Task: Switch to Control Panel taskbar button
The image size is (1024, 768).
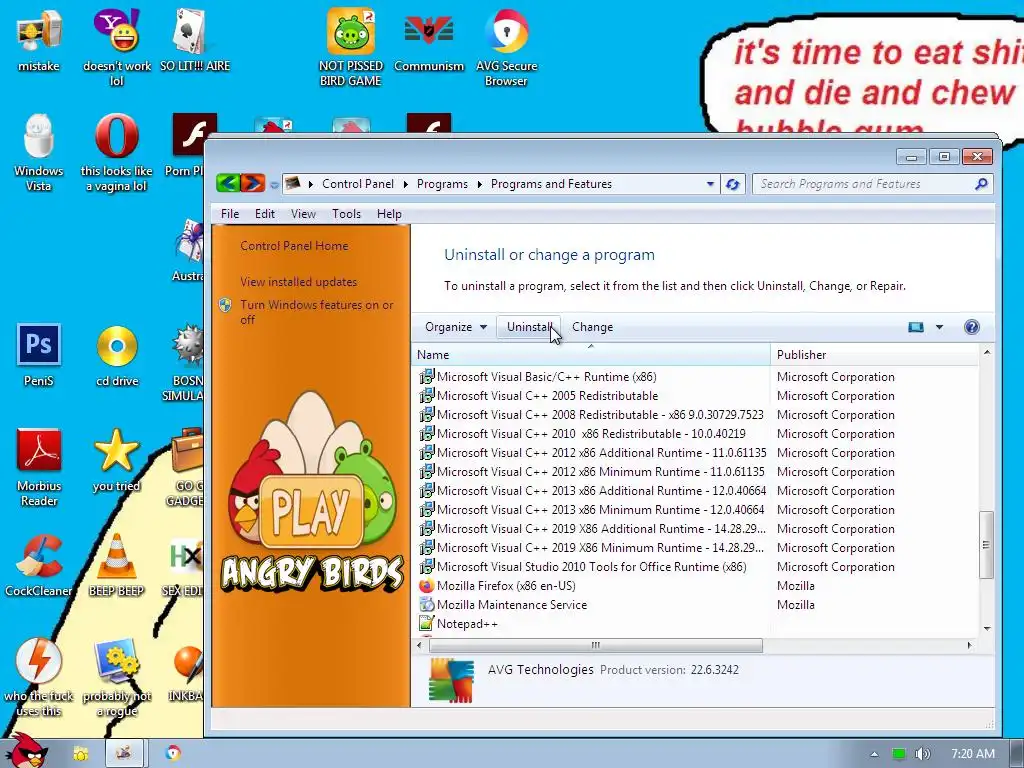Action: point(124,754)
